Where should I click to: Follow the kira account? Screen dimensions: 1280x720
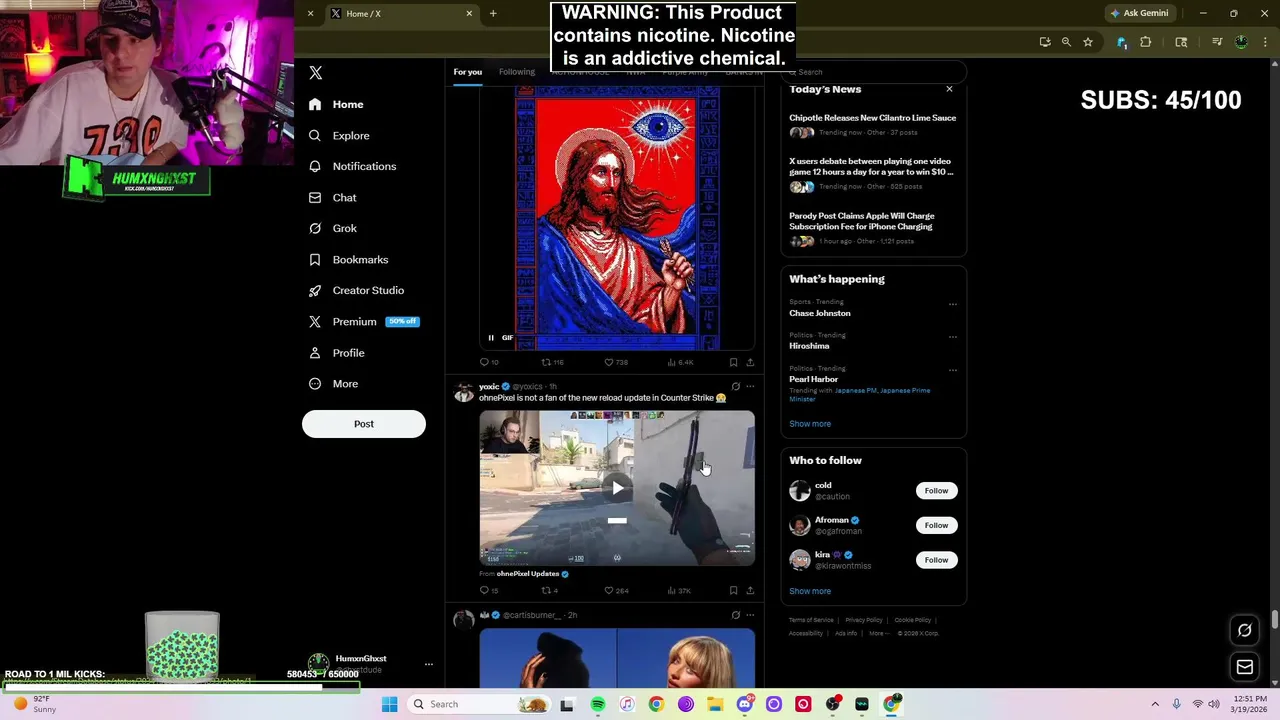[936, 560]
